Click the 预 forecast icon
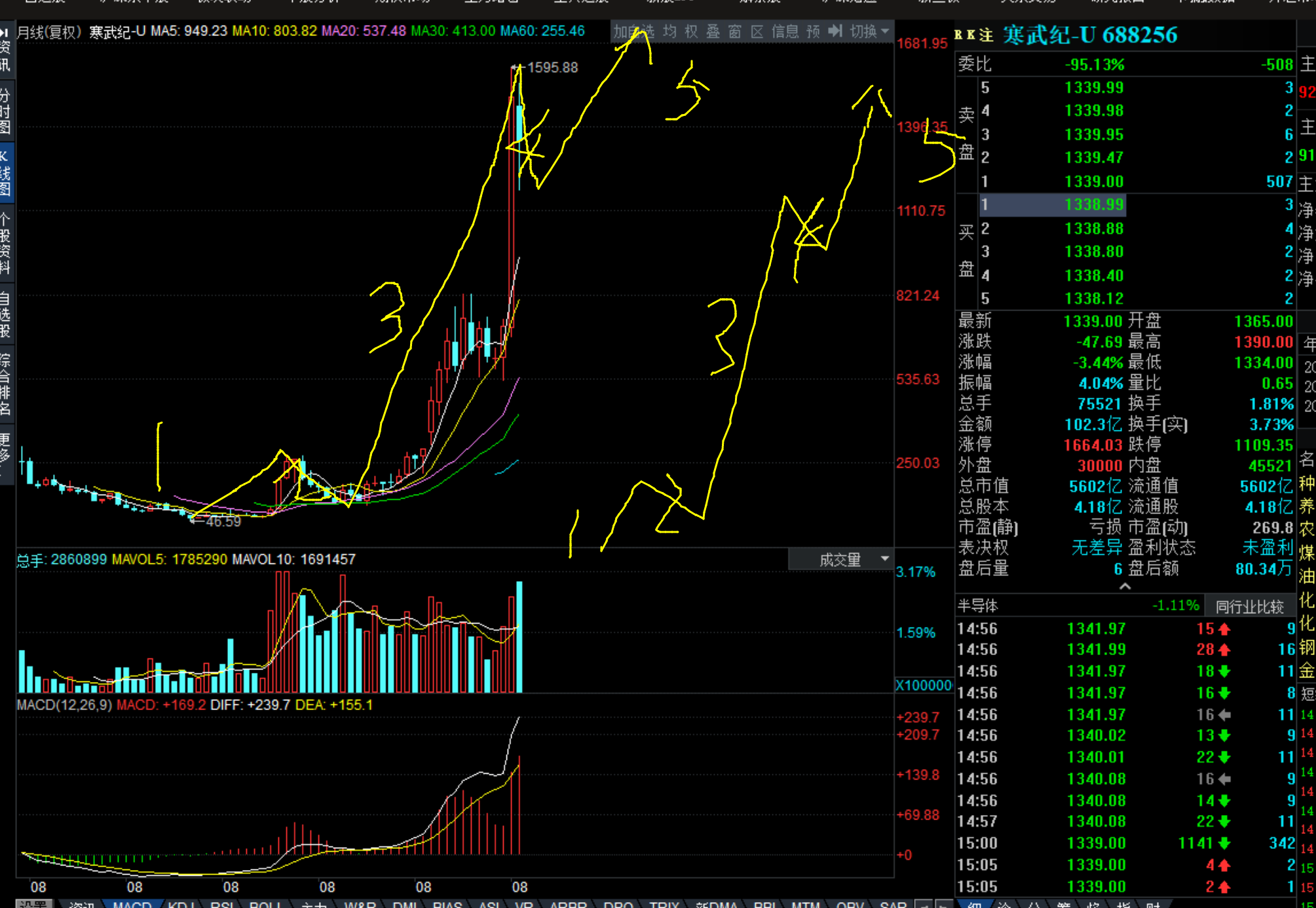 [x=813, y=31]
